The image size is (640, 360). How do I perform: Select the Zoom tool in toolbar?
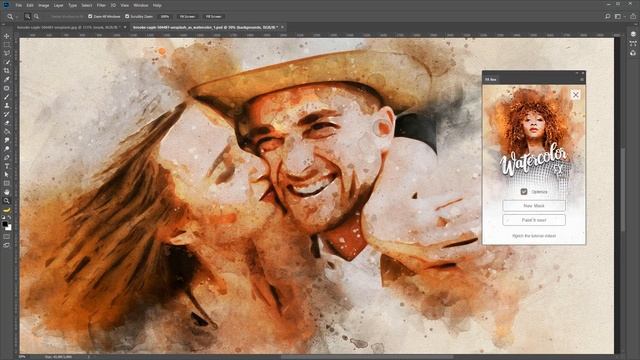coord(7,201)
